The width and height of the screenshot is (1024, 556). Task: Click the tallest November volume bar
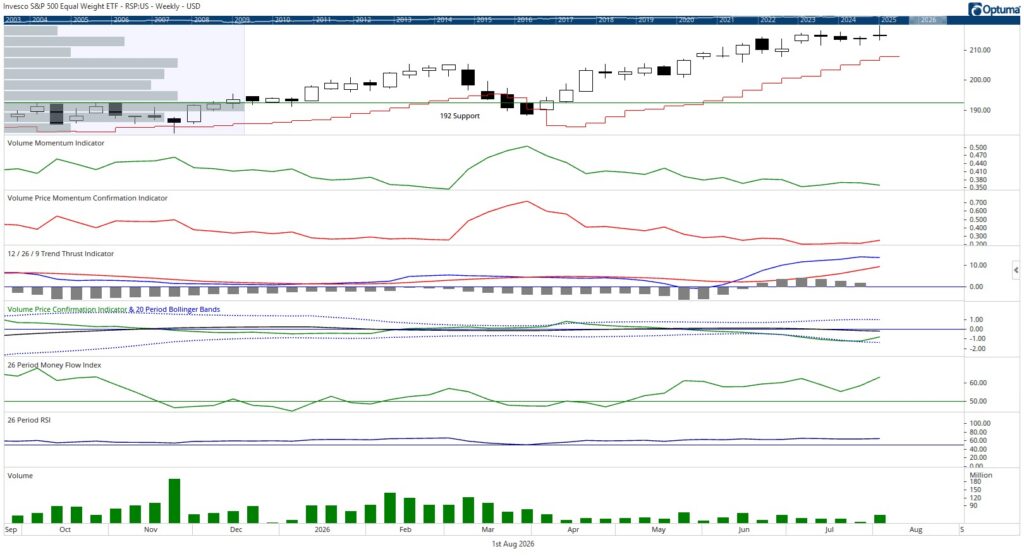click(x=174, y=501)
